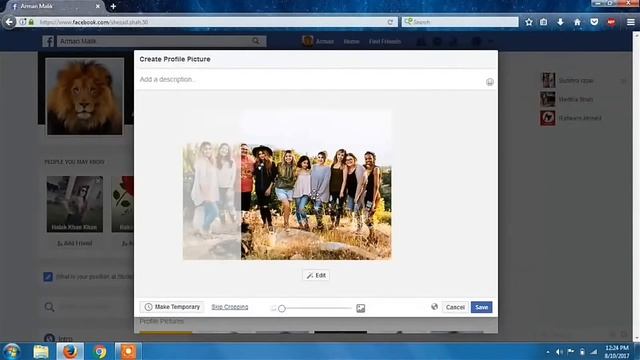Focus the Add a description field
The height and width of the screenshot is (360, 640).
pyautogui.click(x=310, y=79)
